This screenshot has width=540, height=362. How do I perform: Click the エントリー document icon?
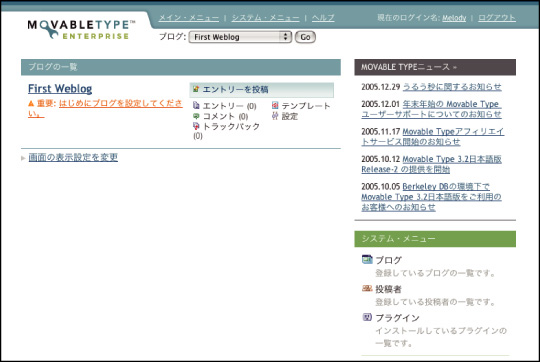pyautogui.click(x=196, y=105)
